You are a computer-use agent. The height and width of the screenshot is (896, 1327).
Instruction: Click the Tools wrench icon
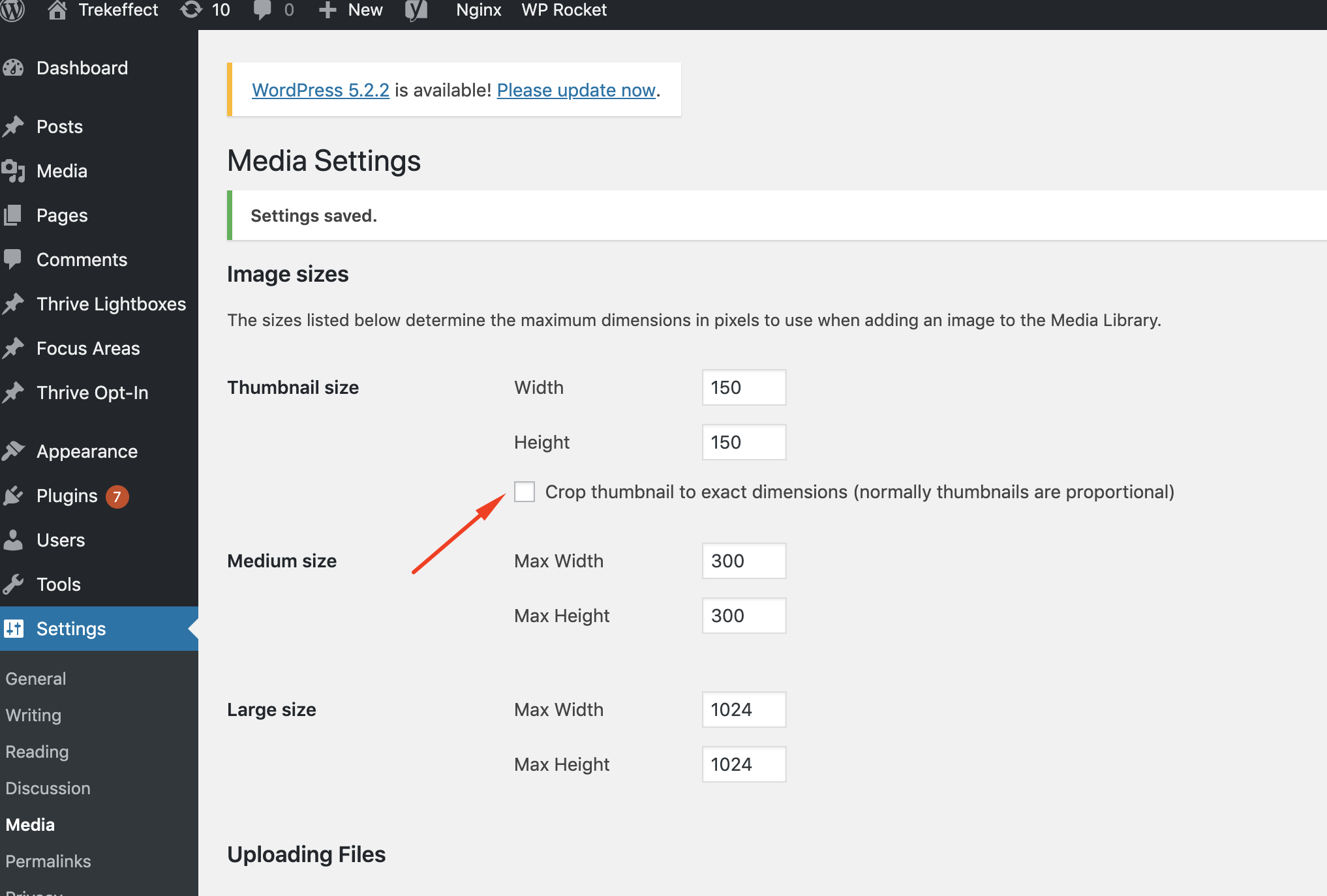click(14, 584)
